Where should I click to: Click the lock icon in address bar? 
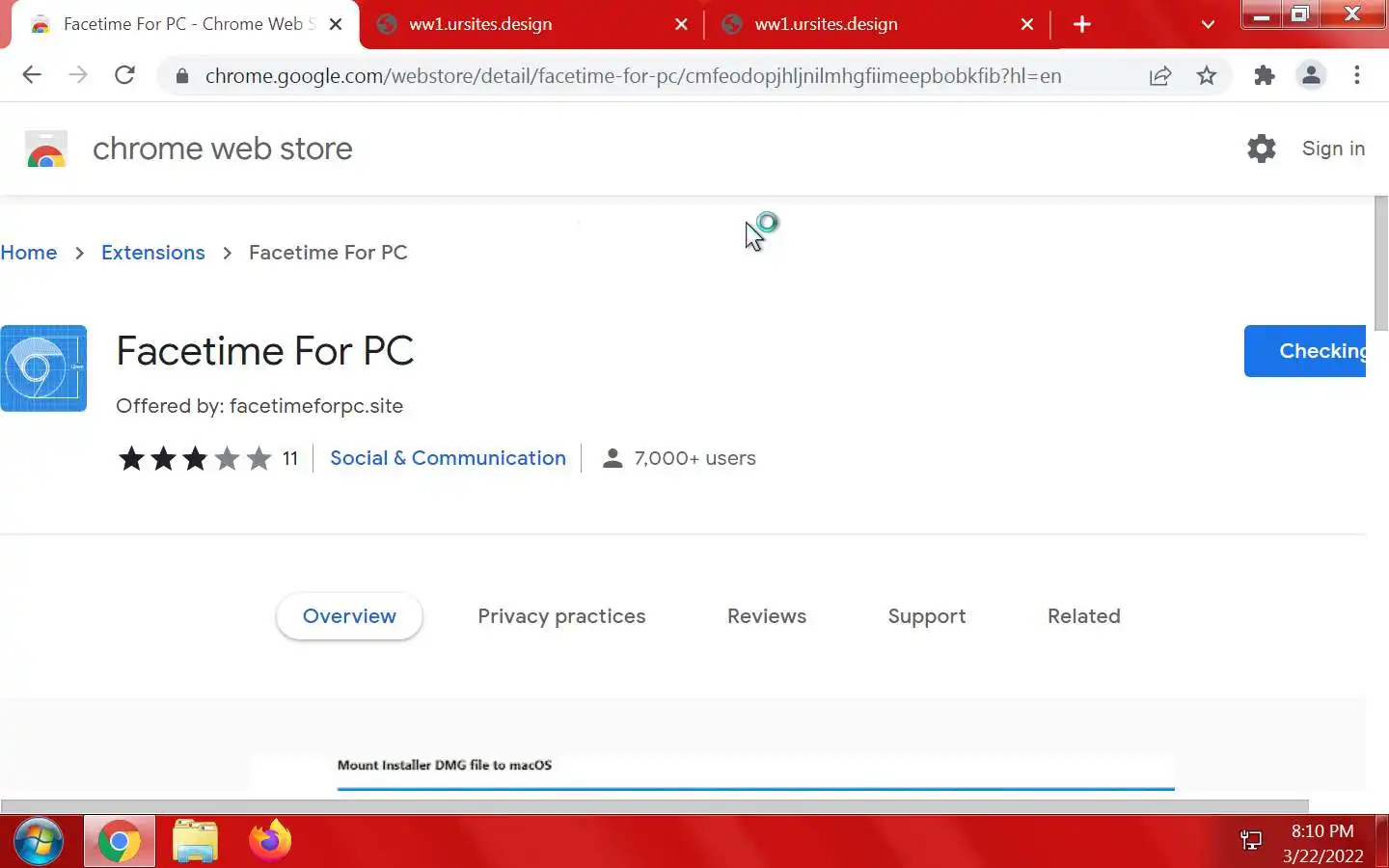pyautogui.click(x=181, y=76)
